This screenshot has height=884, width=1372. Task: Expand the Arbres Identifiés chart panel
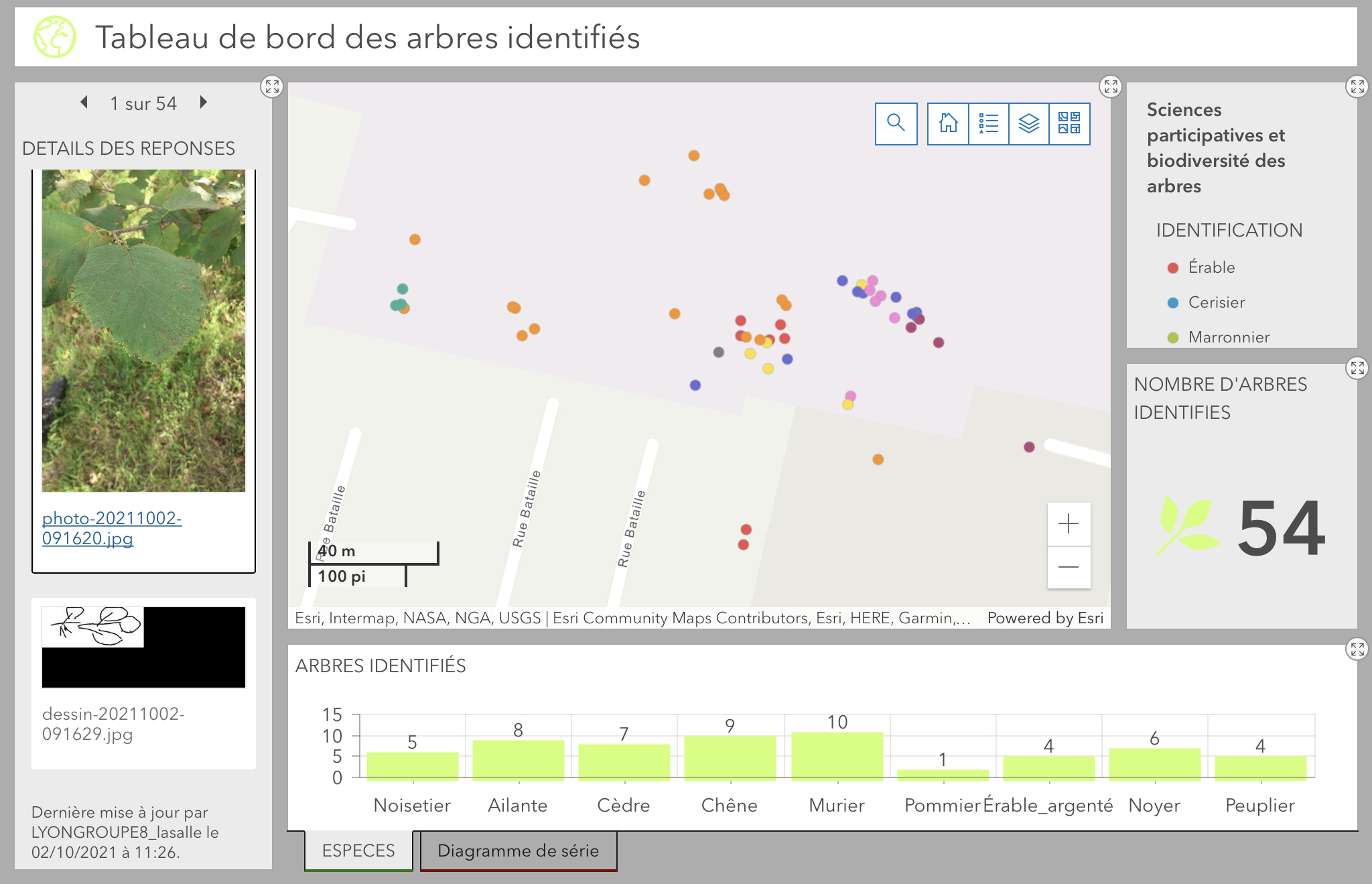point(1357,648)
